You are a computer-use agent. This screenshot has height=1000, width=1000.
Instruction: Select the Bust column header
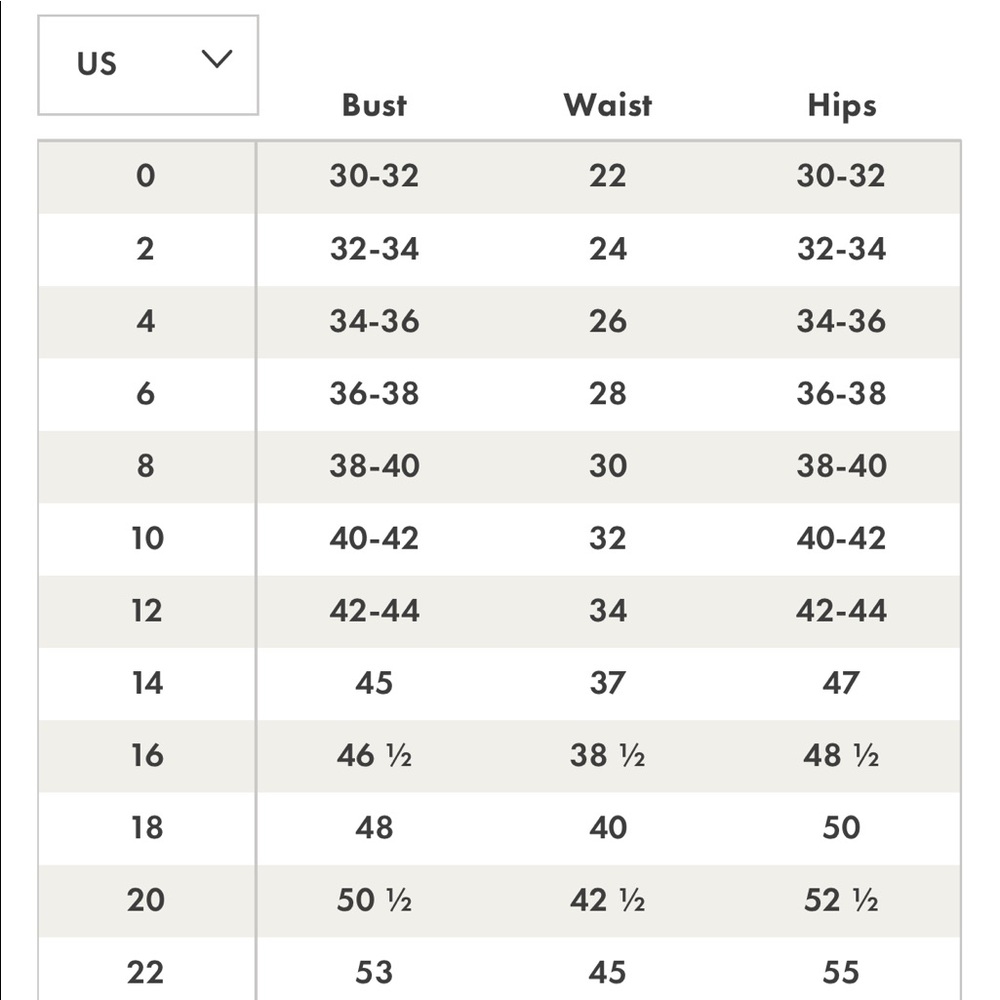coord(374,105)
